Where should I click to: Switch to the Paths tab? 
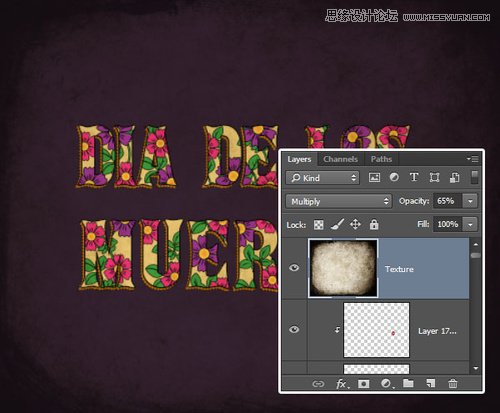[381, 159]
